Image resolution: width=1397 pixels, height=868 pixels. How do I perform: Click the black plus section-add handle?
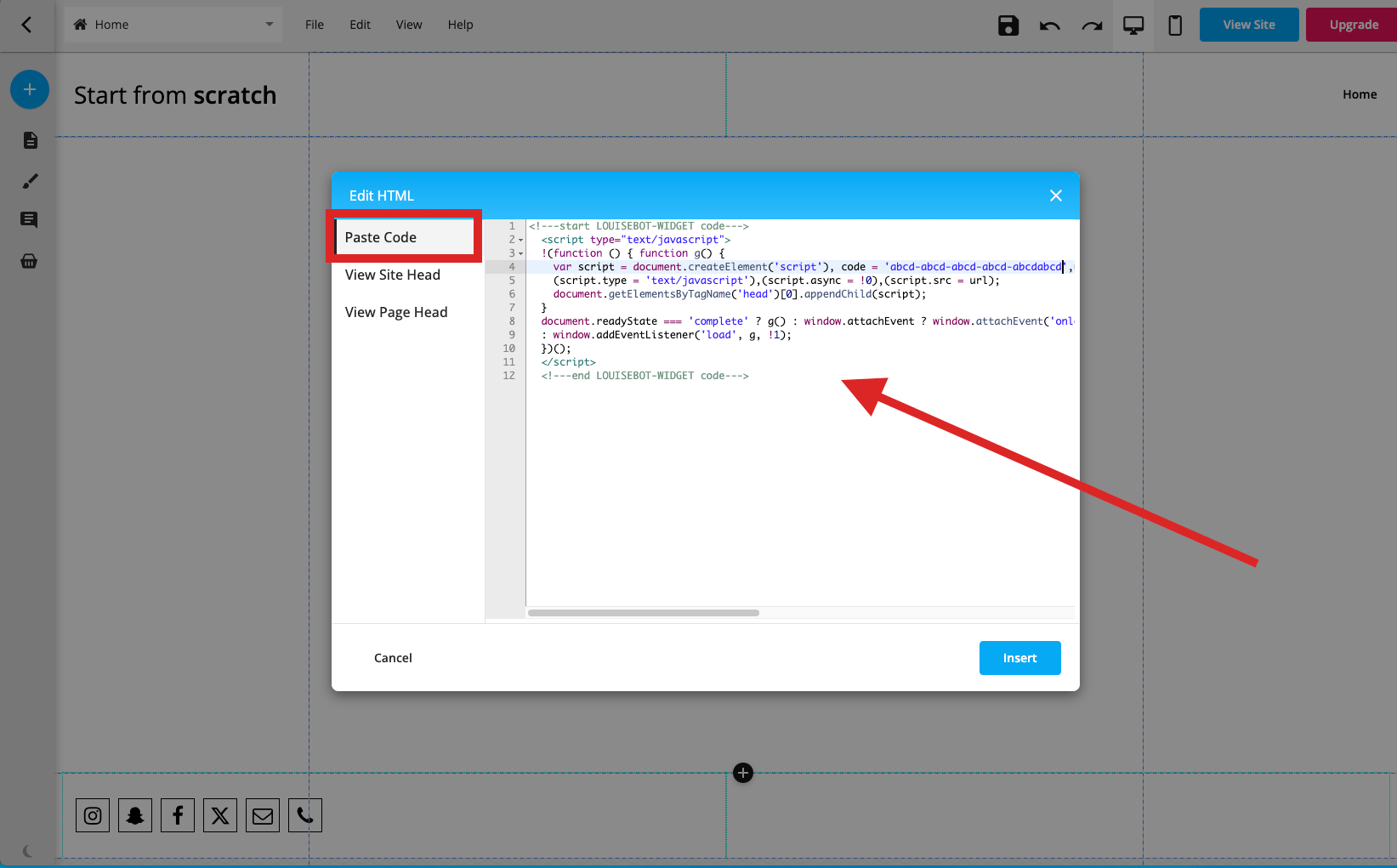(743, 773)
